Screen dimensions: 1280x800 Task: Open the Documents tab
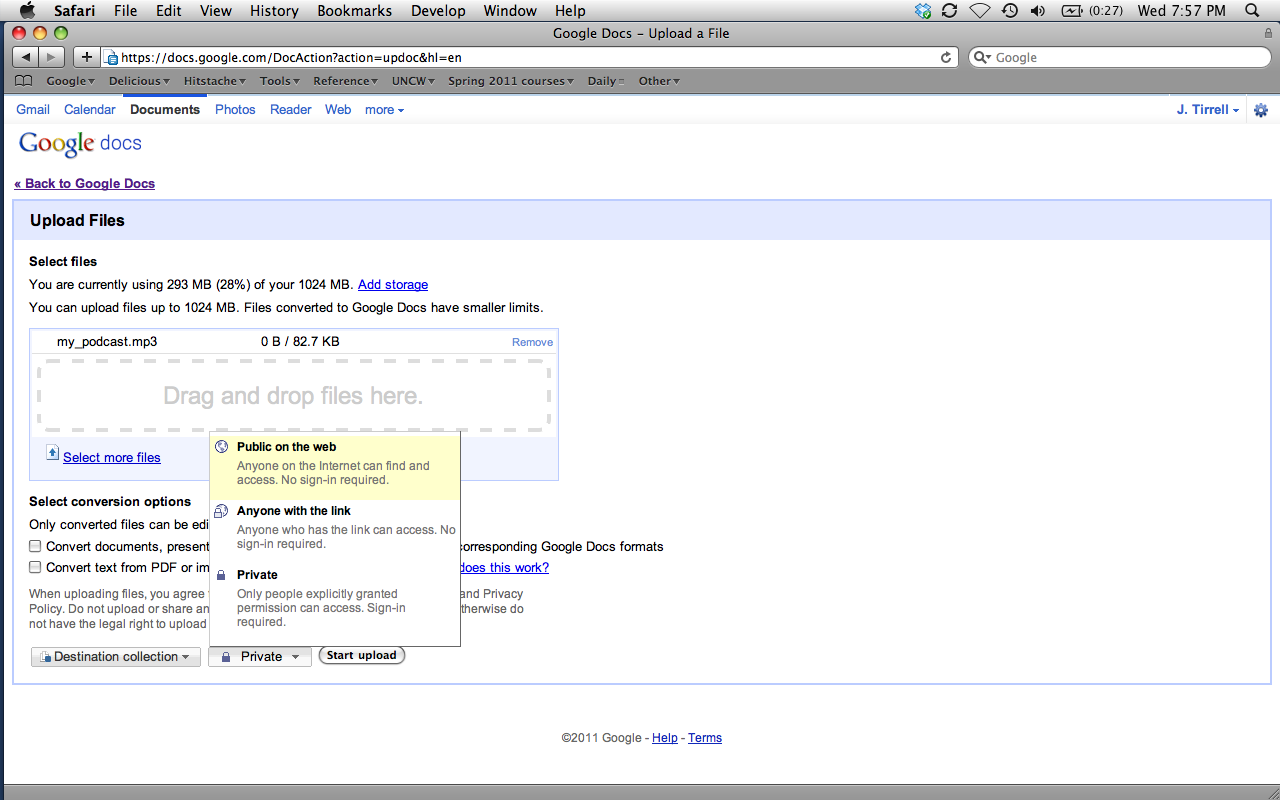coord(165,110)
